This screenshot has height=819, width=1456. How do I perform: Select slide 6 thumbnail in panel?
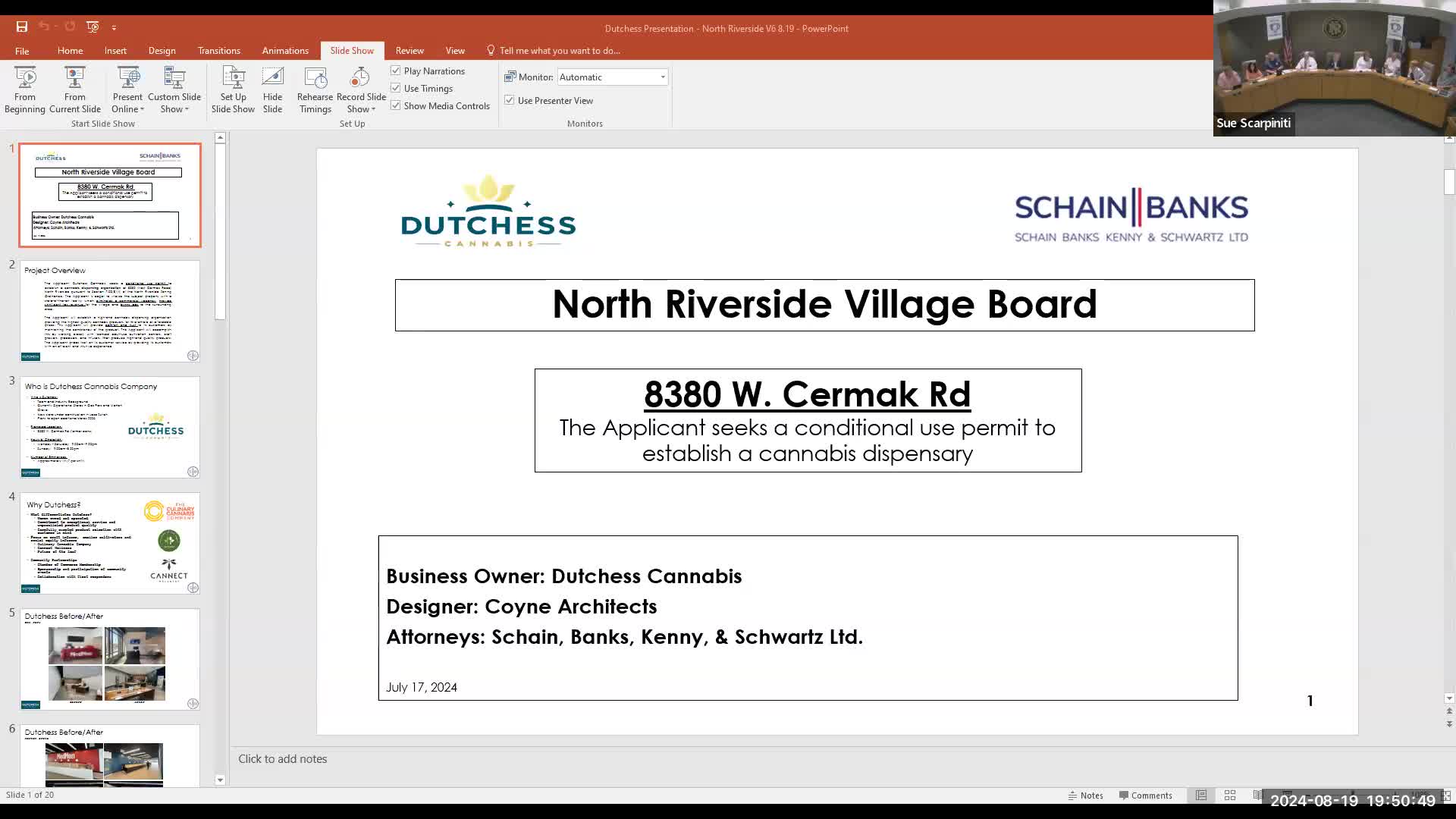click(x=110, y=755)
